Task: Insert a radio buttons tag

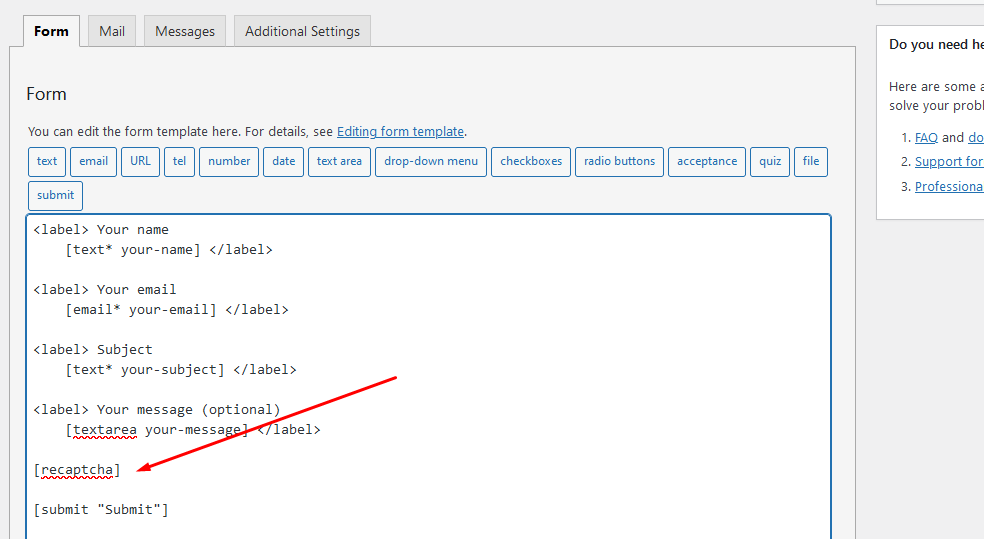Action: (619, 162)
